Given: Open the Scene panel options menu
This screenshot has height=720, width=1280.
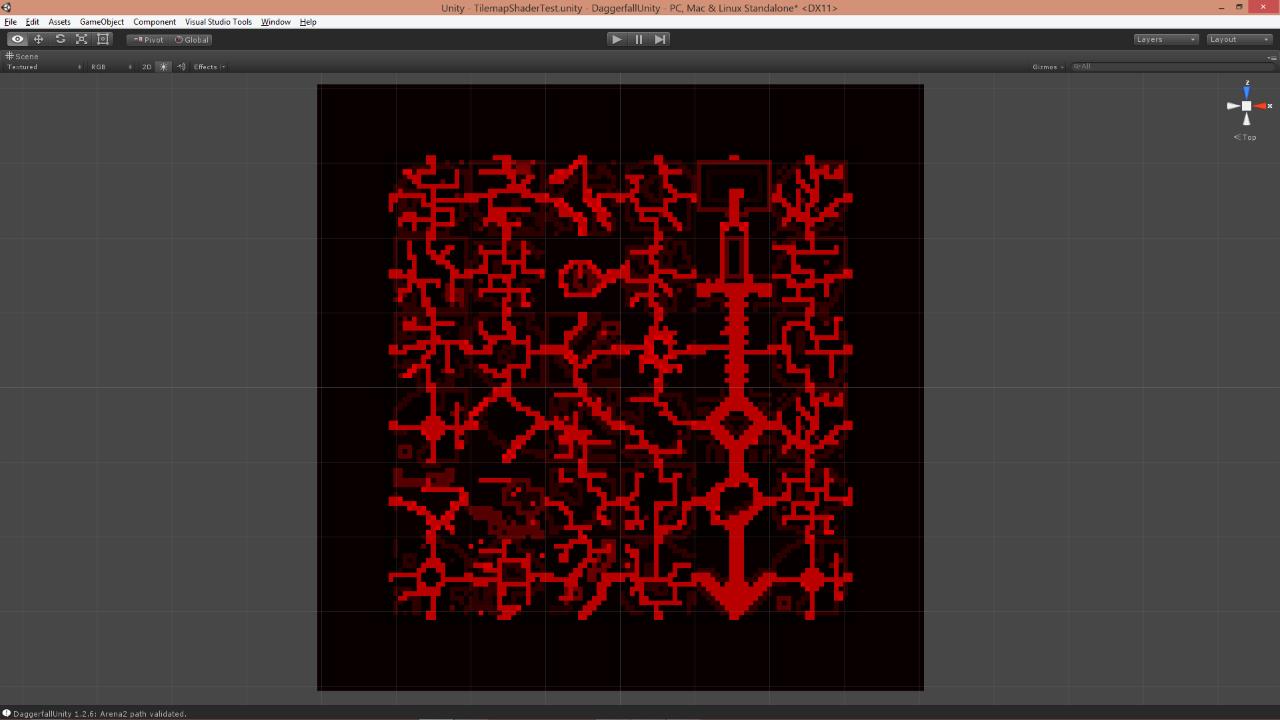Looking at the screenshot, I should point(1271,57).
